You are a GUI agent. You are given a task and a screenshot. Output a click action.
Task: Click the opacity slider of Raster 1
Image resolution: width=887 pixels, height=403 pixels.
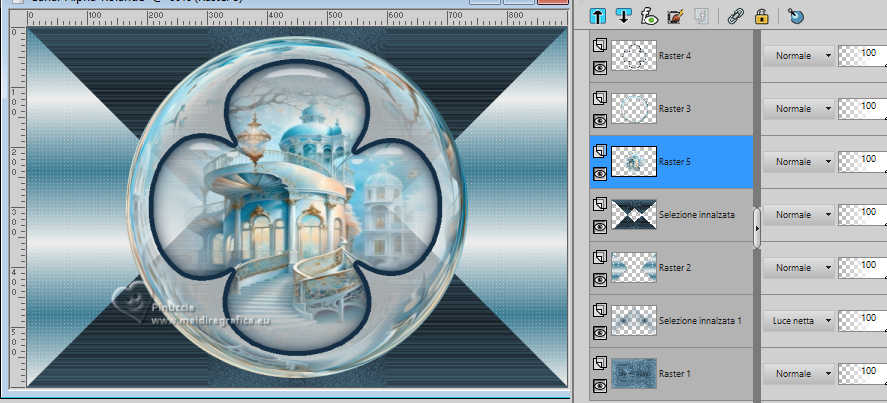[862, 374]
